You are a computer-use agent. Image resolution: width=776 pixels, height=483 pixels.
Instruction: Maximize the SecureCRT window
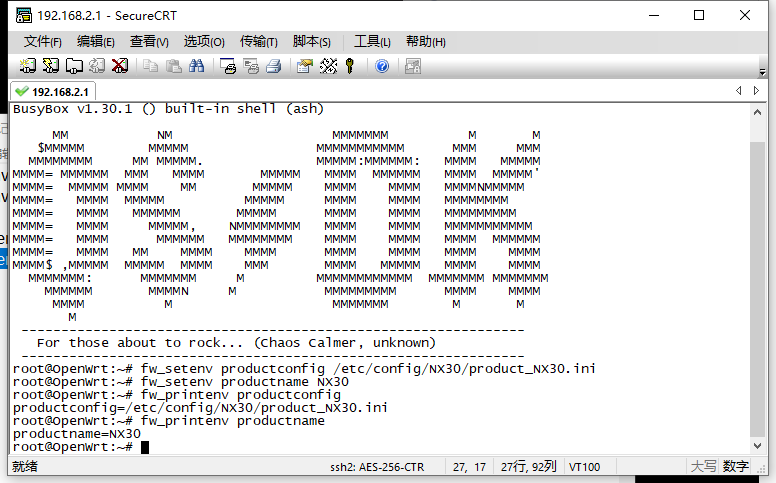tap(699, 15)
